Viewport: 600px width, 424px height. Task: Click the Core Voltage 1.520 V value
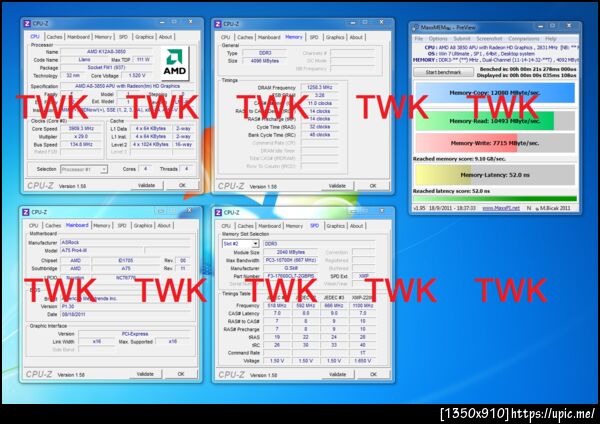pyautogui.click(x=137, y=76)
